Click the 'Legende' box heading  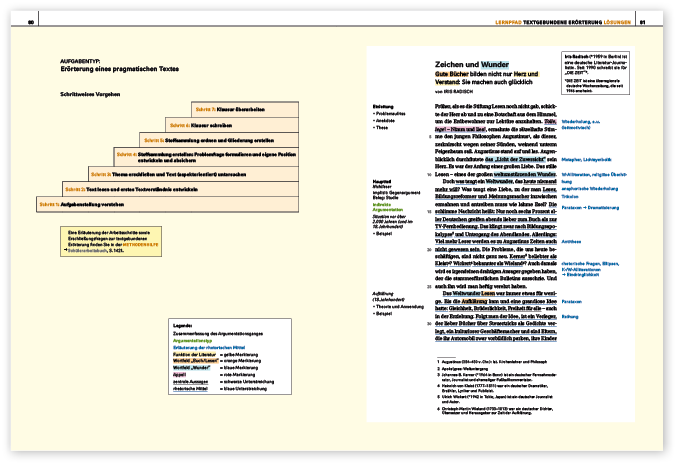point(183,326)
